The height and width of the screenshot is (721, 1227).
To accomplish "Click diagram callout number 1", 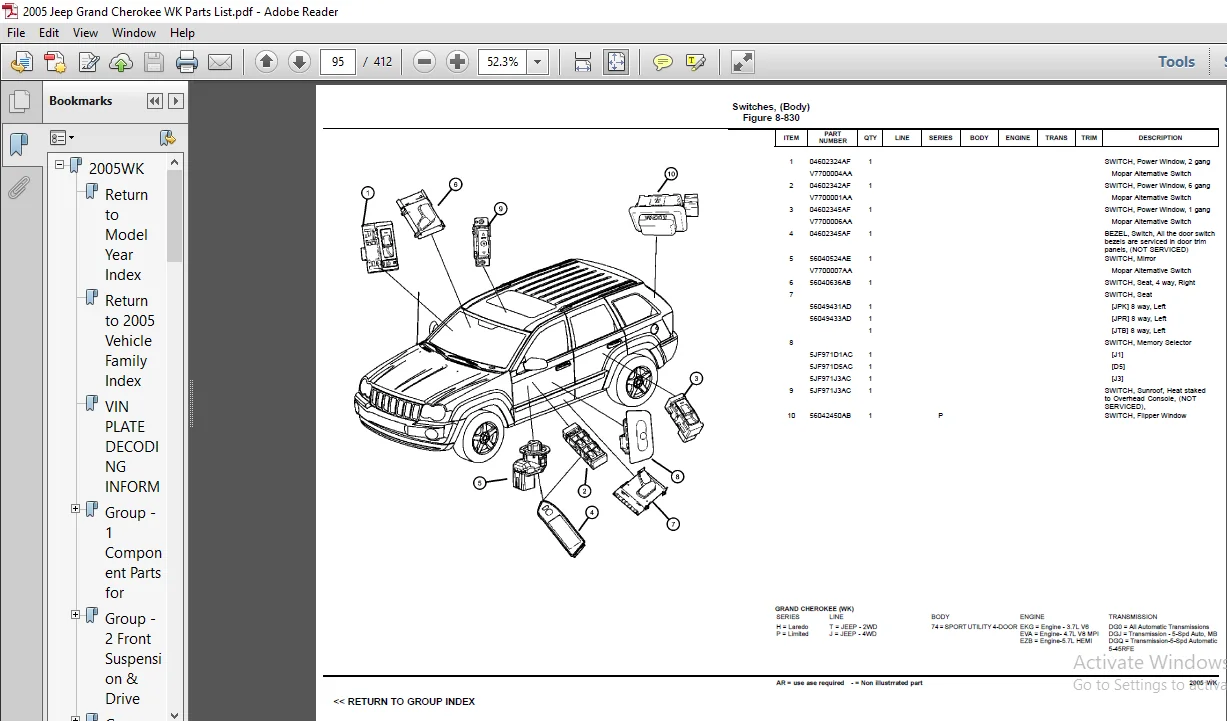I will coord(368,193).
